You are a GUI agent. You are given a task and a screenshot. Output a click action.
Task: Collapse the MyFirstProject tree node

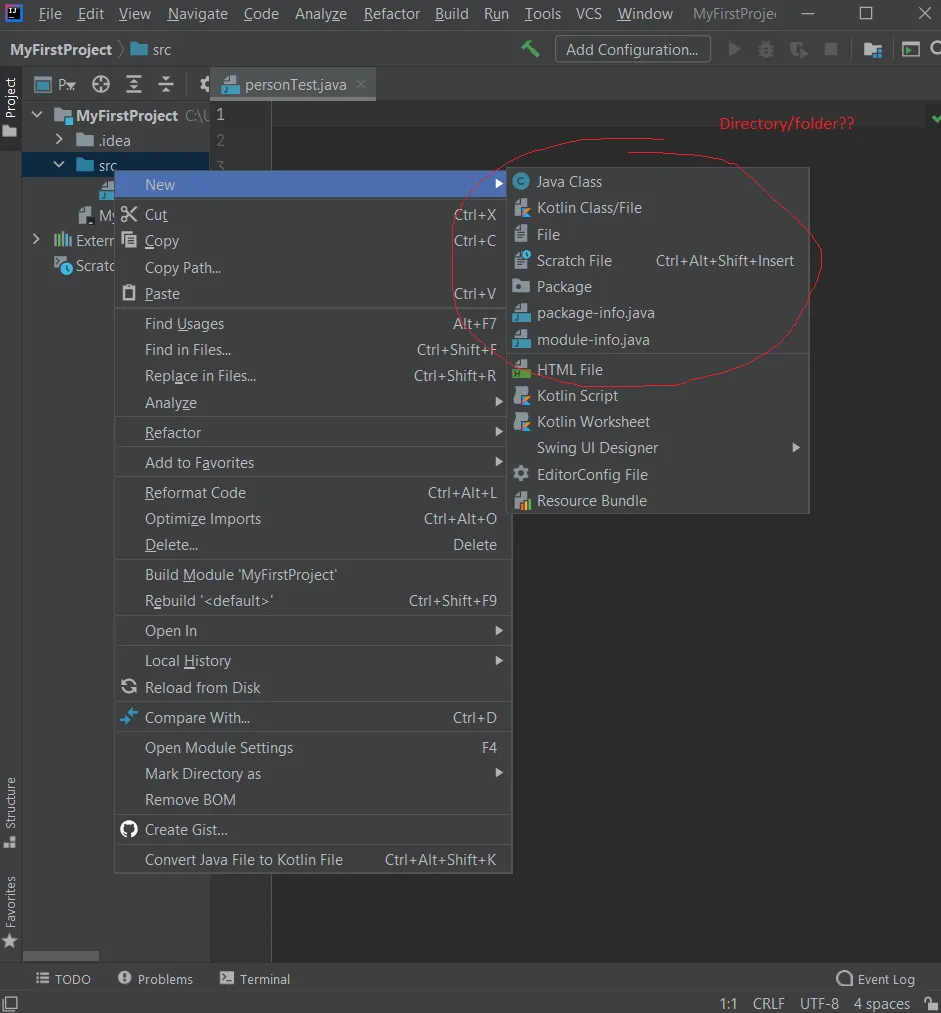pos(37,115)
